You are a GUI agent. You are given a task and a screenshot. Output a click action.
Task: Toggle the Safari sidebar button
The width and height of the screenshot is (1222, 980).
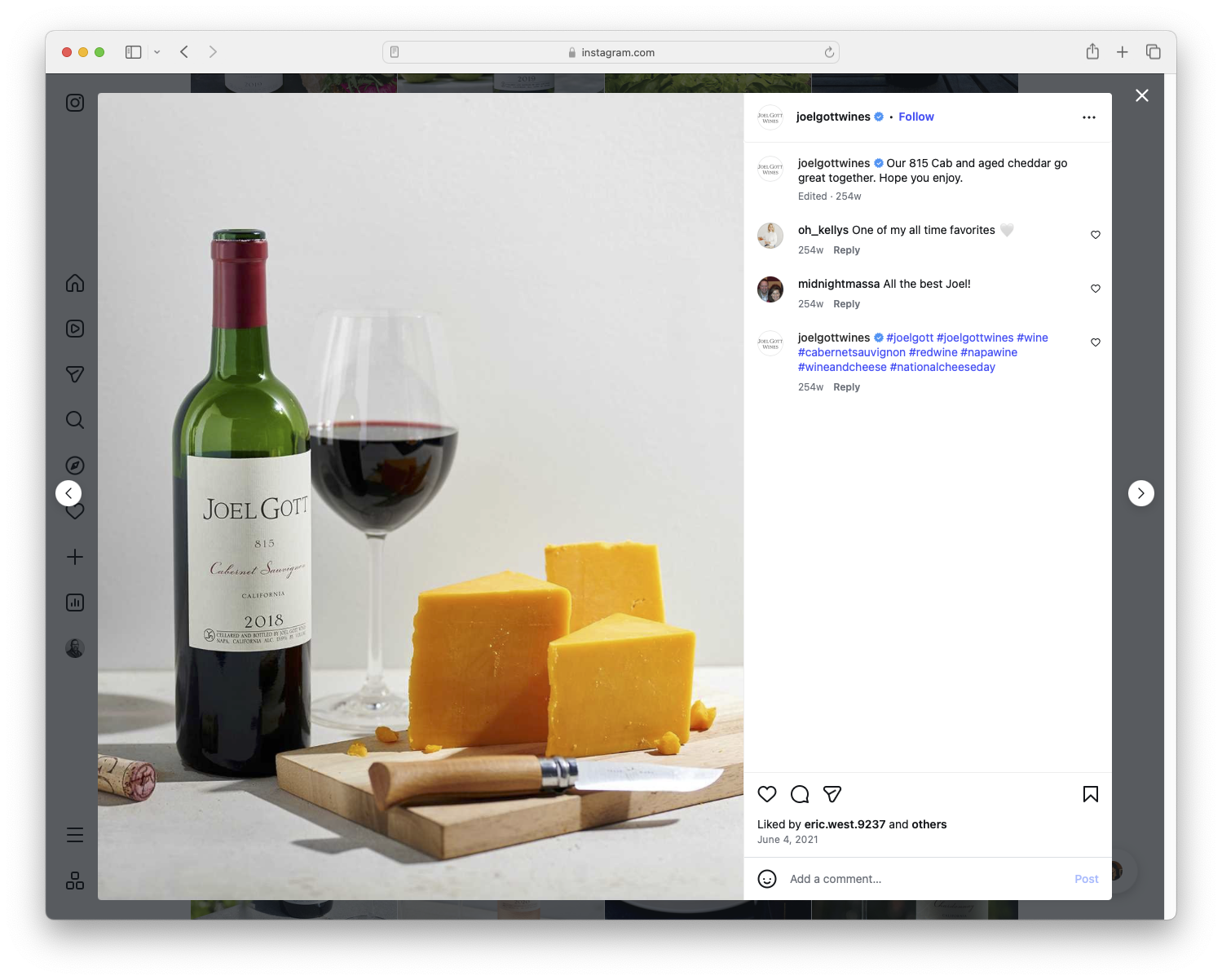click(x=134, y=52)
